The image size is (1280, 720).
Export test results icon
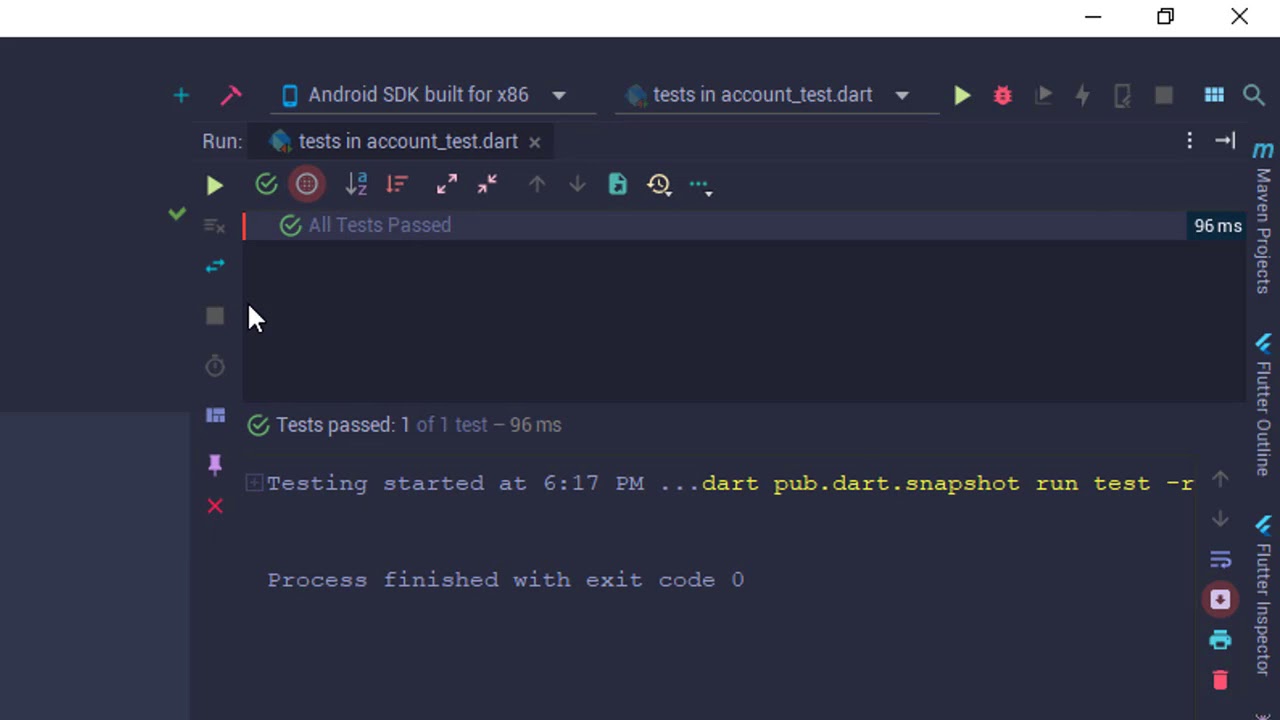pos(617,184)
